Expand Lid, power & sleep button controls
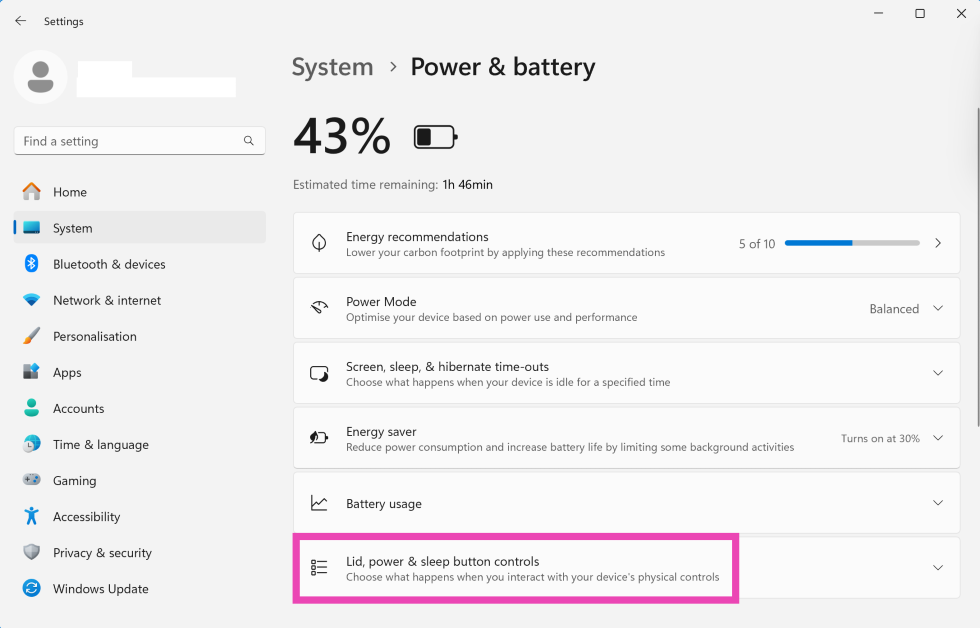The image size is (980, 628). 937,568
